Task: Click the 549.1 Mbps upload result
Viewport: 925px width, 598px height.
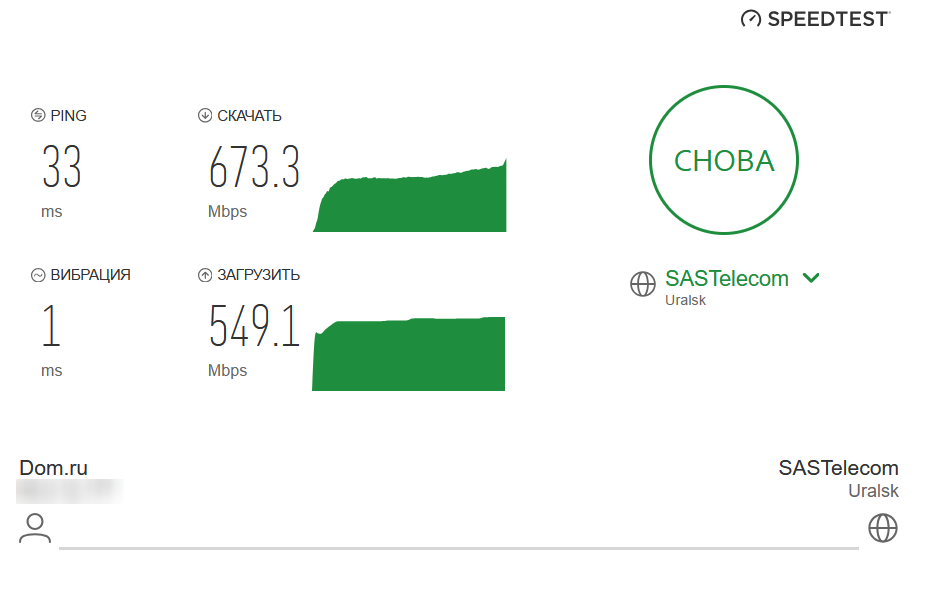Action: tap(254, 326)
